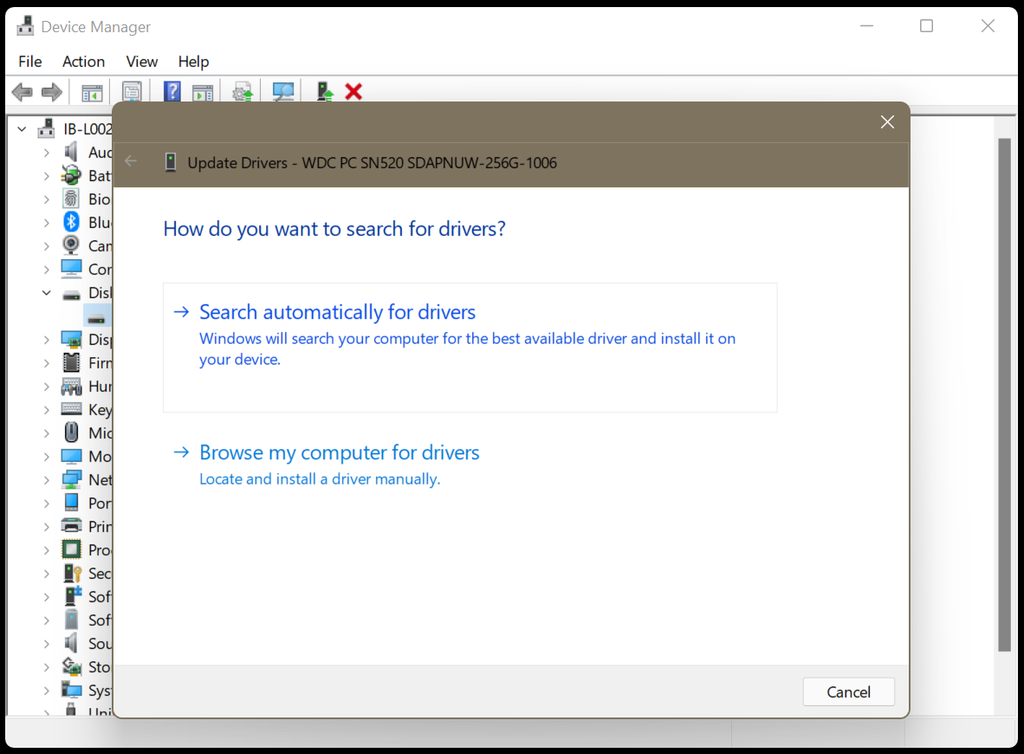Open the Help menu
Image resolution: width=1024 pixels, height=754 pixels.
193,61
